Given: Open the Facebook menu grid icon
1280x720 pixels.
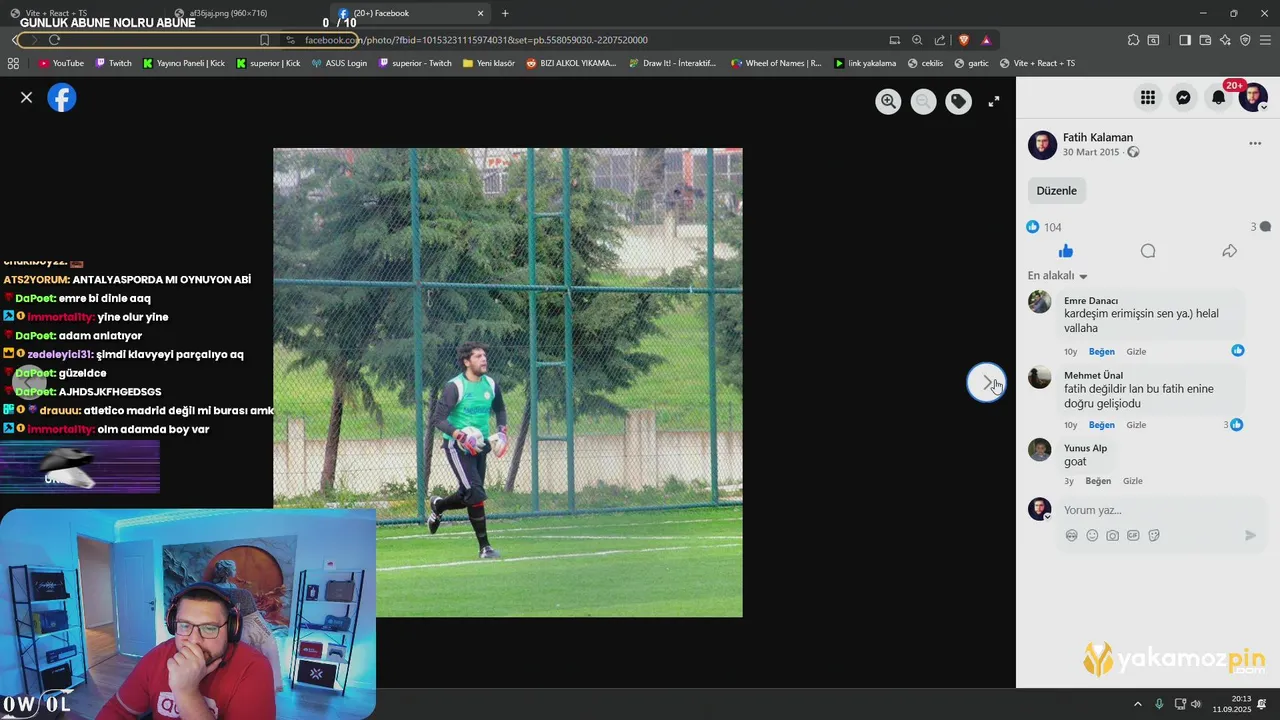Looking at the screenshot, I should click(x=1148, y=97).
